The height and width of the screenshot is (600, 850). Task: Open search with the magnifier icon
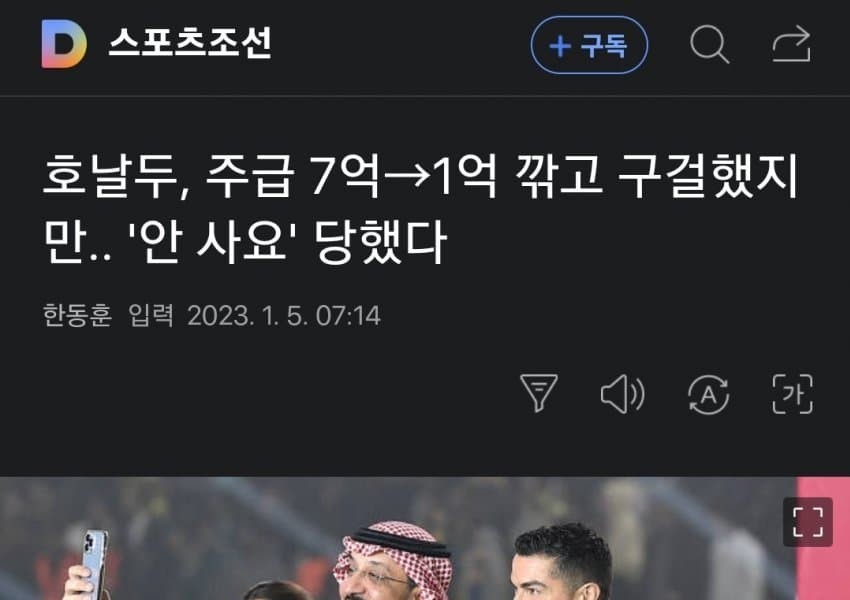point(709,44)
